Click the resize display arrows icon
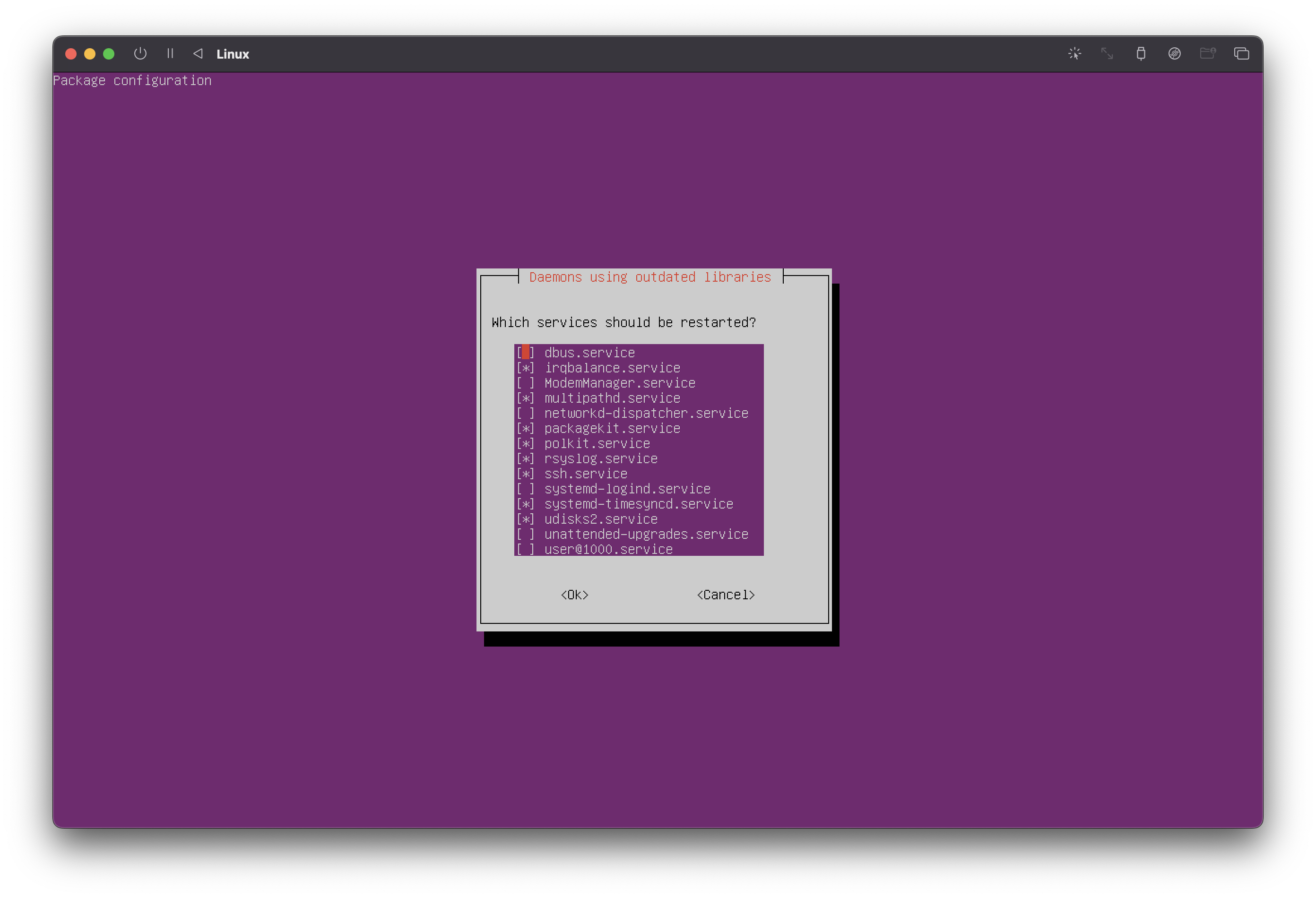 pyautogui.click(x=1107, y=54)
